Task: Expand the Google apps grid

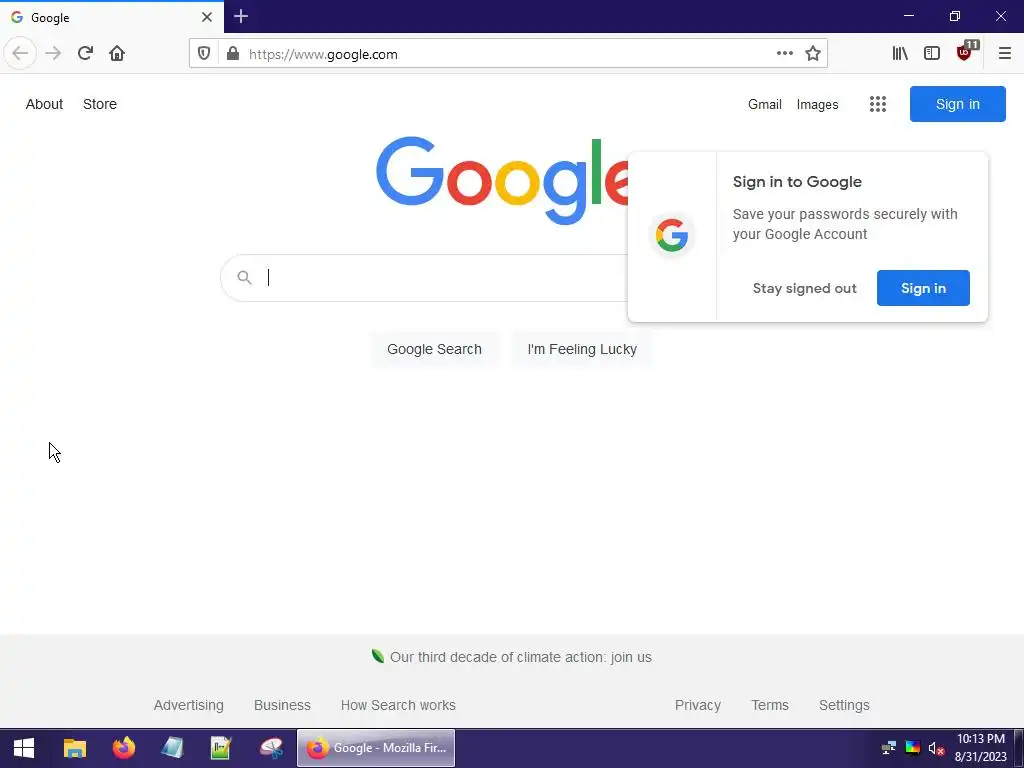Action: tap(878, 104)
